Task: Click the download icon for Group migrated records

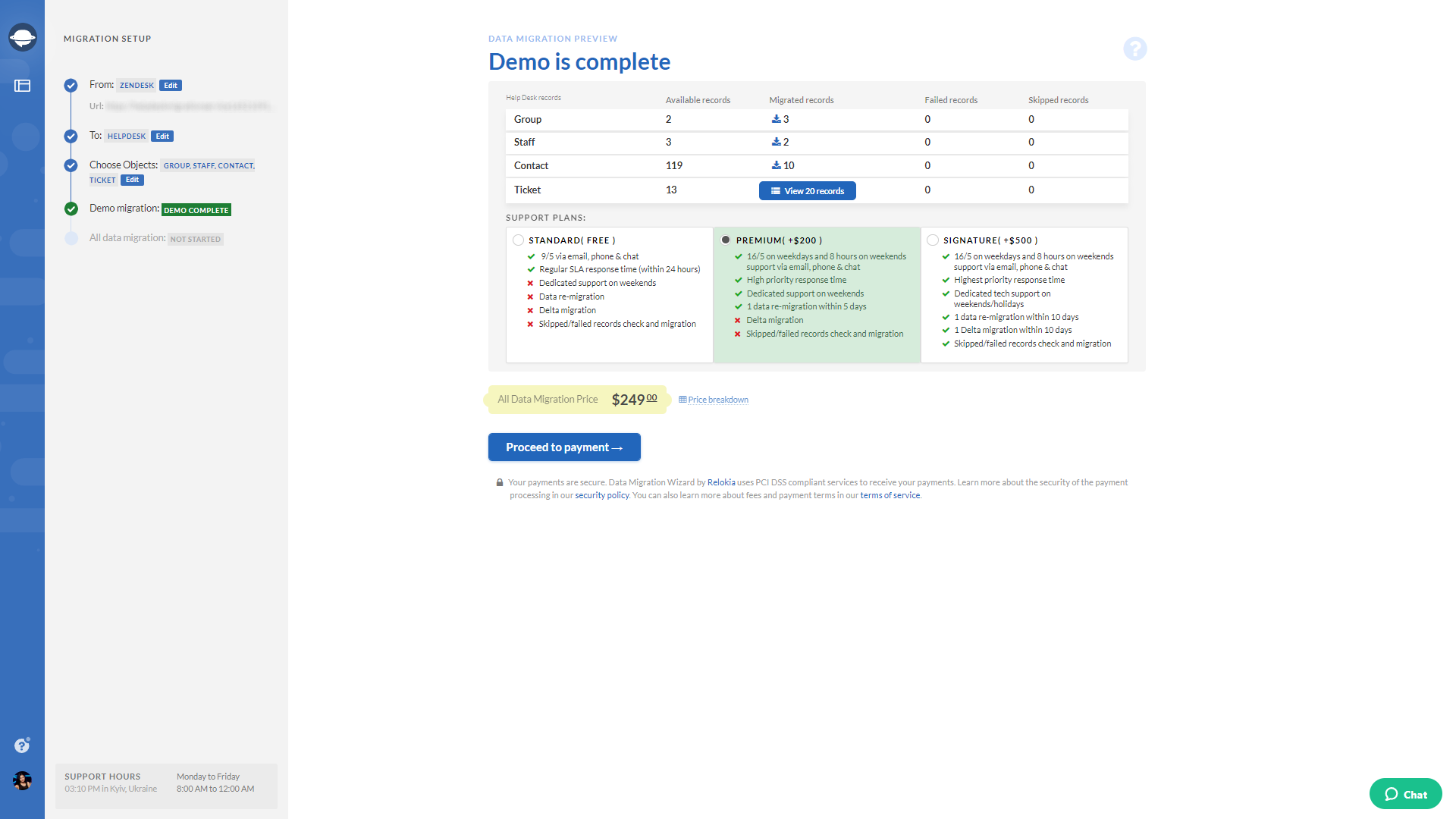Action: tap(776, 118)
